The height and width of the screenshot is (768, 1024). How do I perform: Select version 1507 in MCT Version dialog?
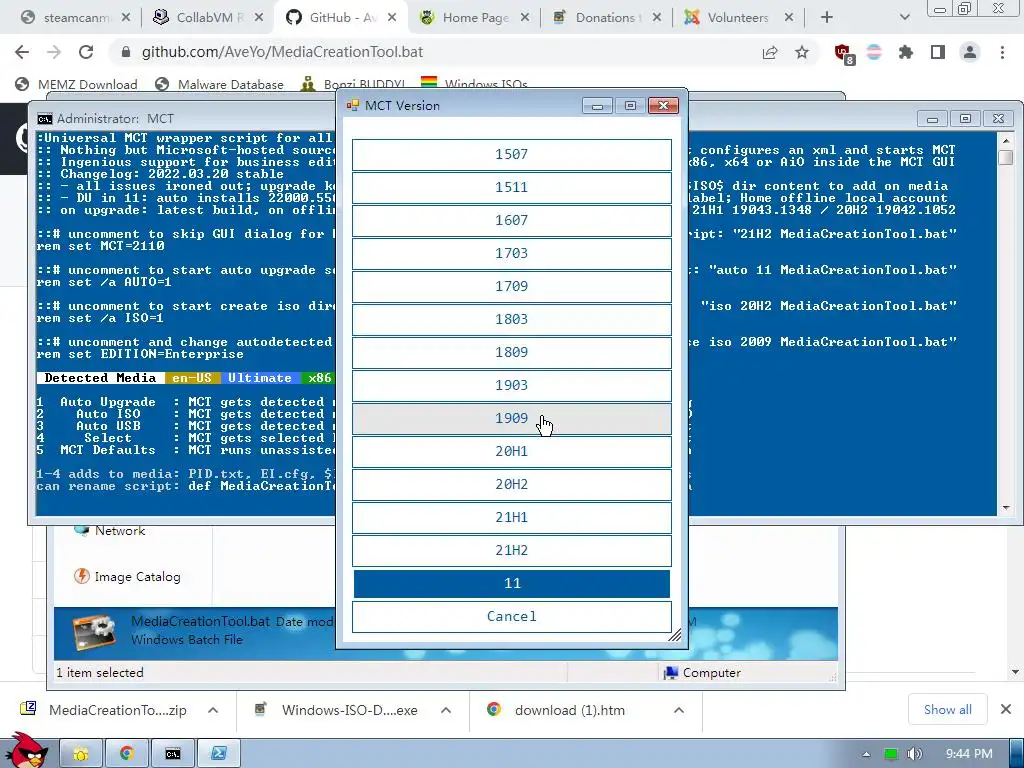coord(511,154)
